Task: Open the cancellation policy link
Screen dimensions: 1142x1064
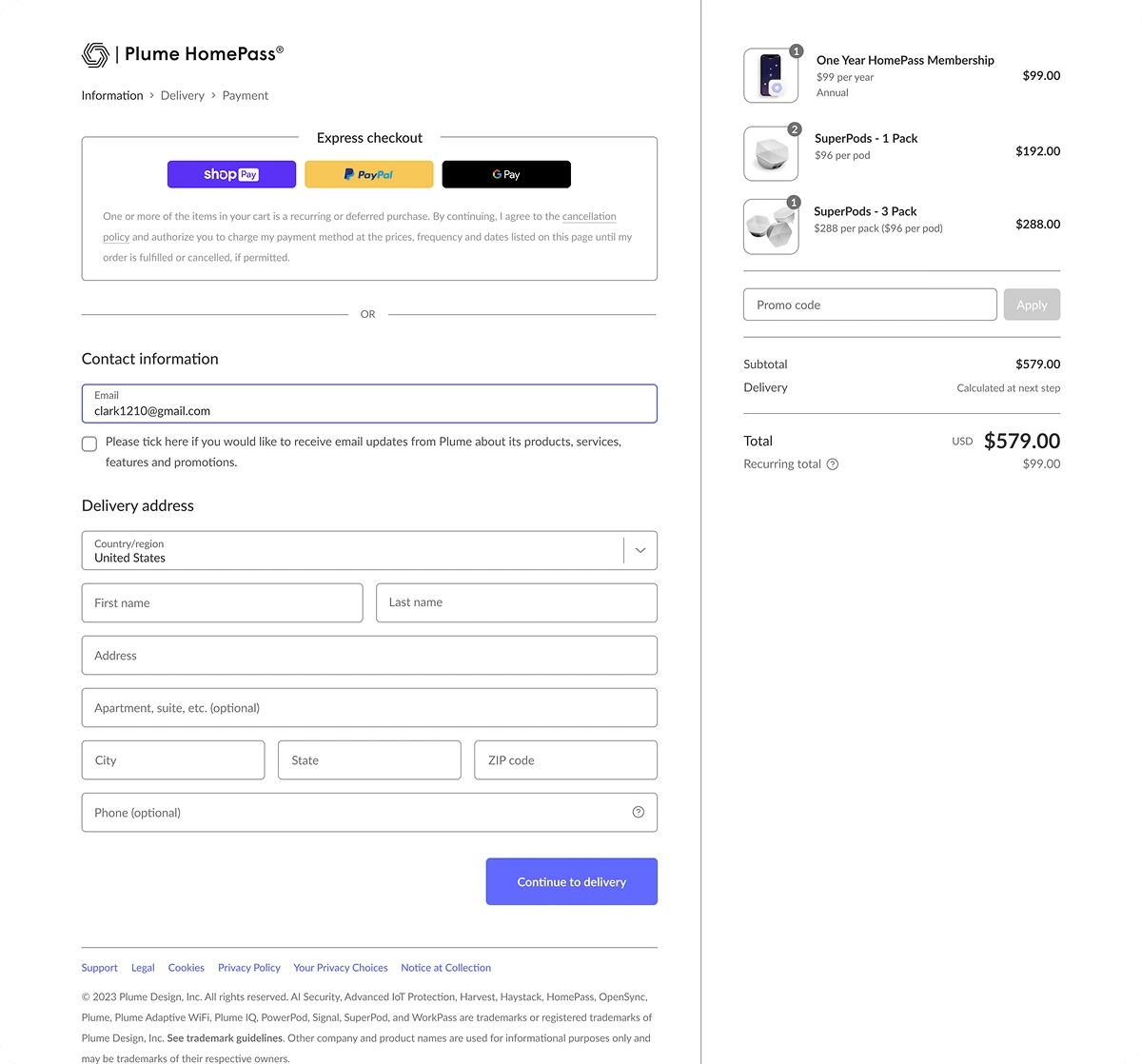Action: [x=589, y=217]
